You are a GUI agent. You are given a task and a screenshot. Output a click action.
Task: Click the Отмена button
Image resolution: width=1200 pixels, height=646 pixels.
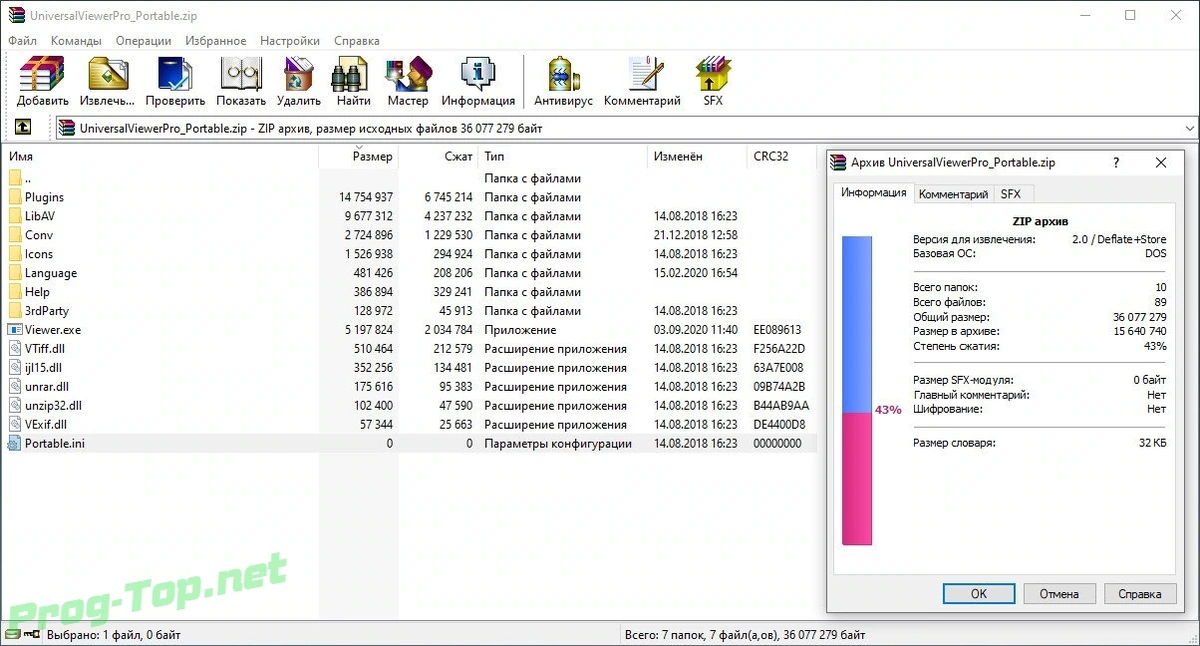coord(1059,593)
